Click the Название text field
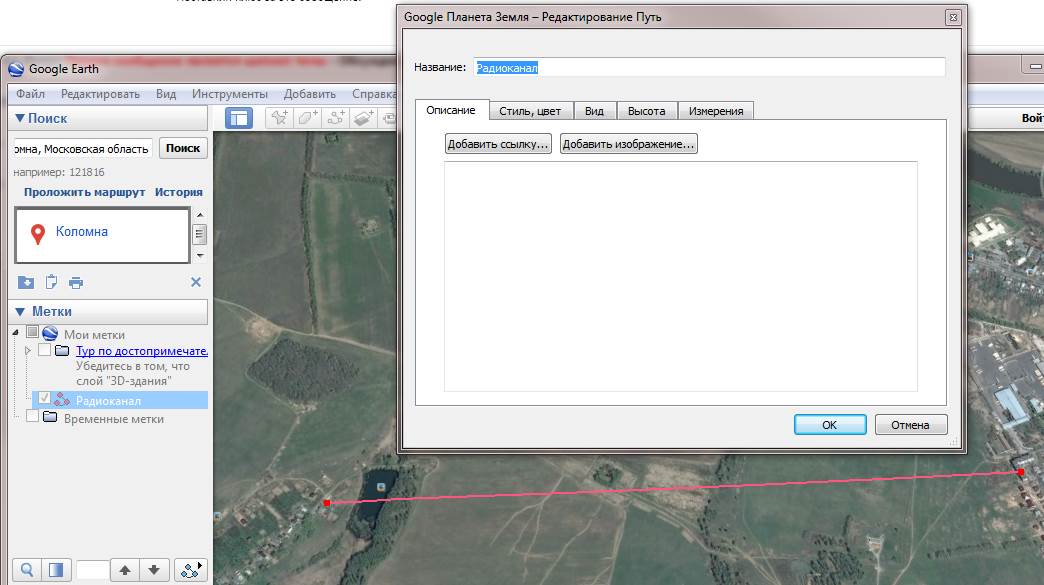This screenshot has height=585, width=1044. 708,67
